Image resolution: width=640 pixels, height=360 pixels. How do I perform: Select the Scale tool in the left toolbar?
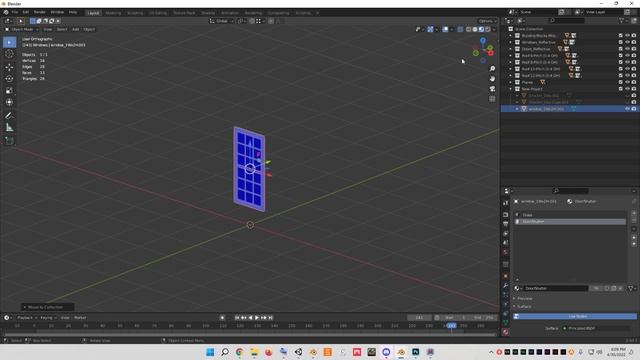9,90
